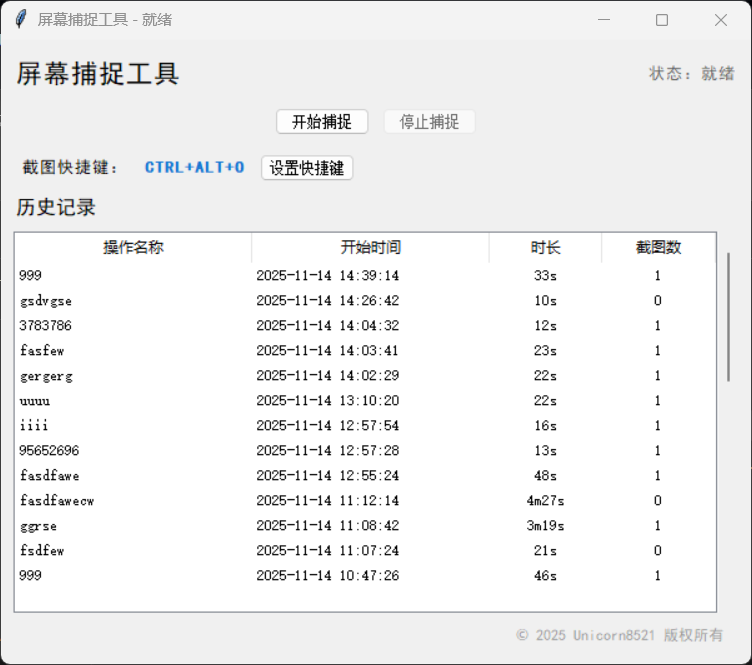Maximize the 屏幕捕捉工具 window

[x=662, y=20]
